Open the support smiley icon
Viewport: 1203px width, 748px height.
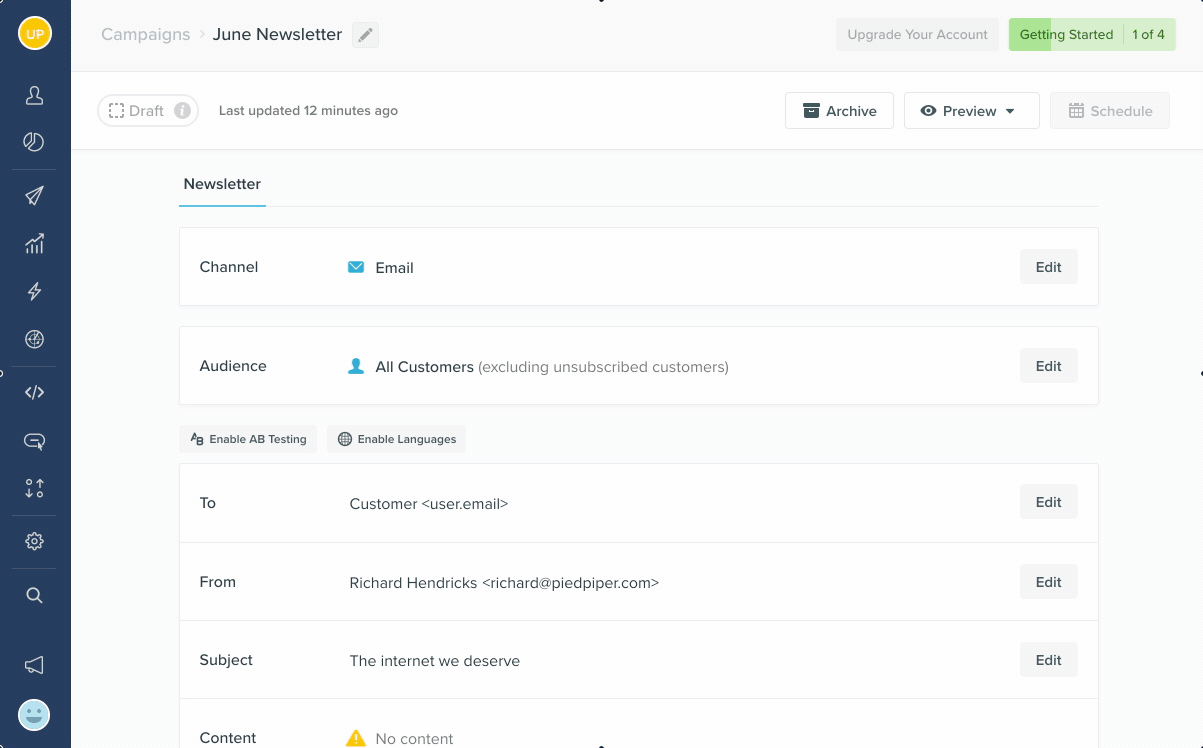[x=33, y=714]
